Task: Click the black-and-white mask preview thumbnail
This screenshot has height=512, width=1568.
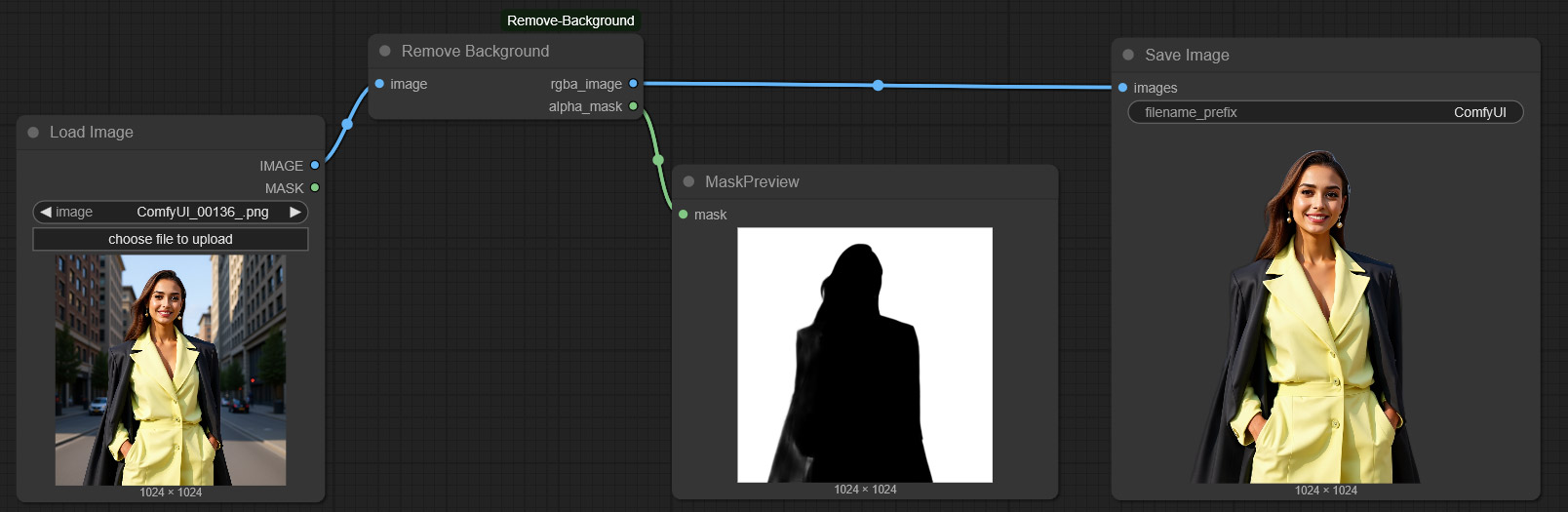Action: pyautogui.click(x=864, y=355)
